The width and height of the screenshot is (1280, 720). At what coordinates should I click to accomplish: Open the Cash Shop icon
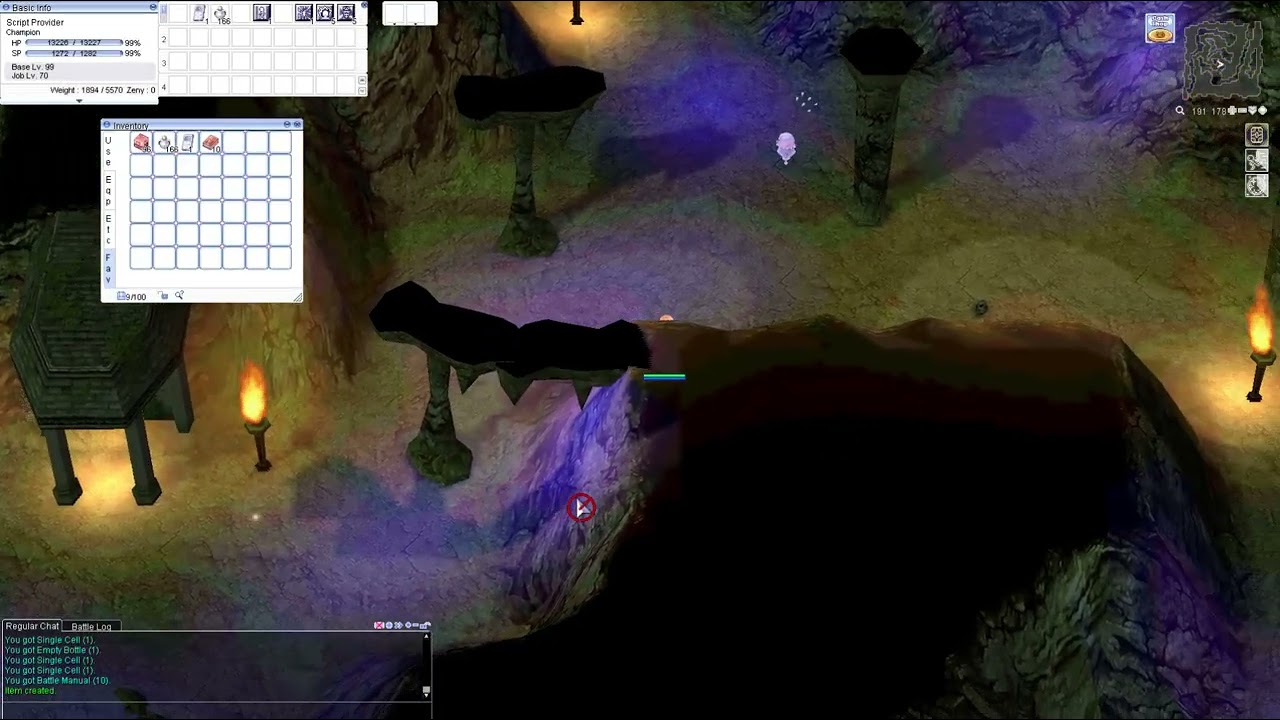coord(1160,28)
